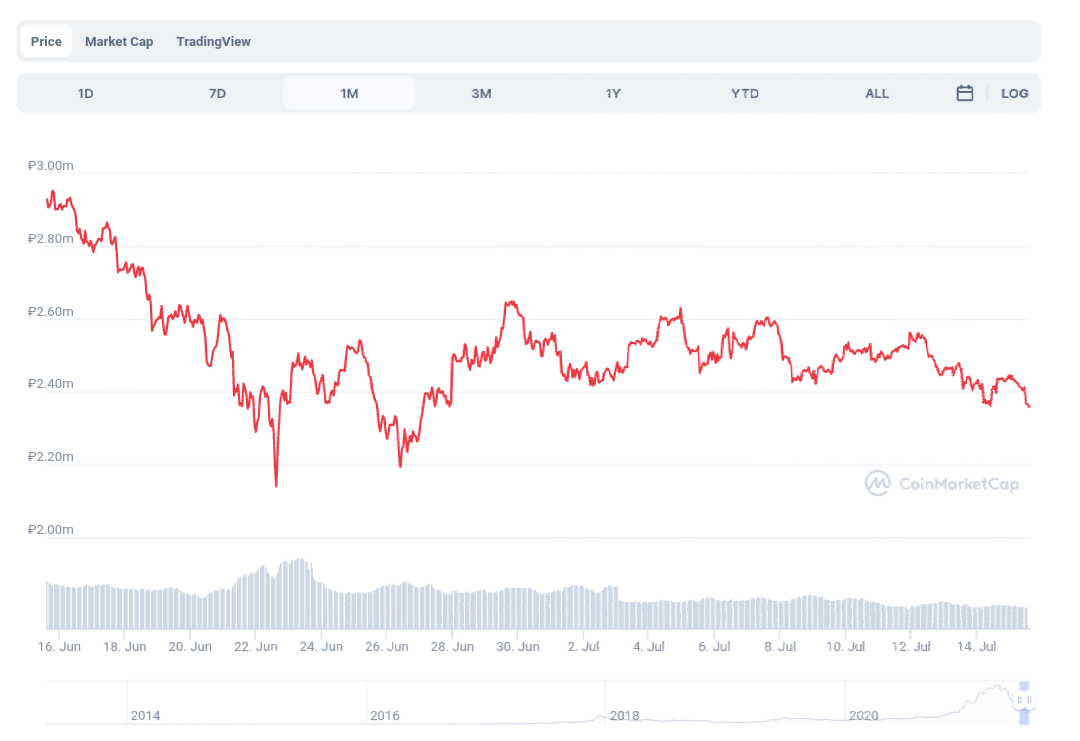Image resolution: width=1080 pixels, height=741 pixels.
Task: Click the 2016 area in the overview timeline
Action: pyautogui.click(x=385, y=715)
